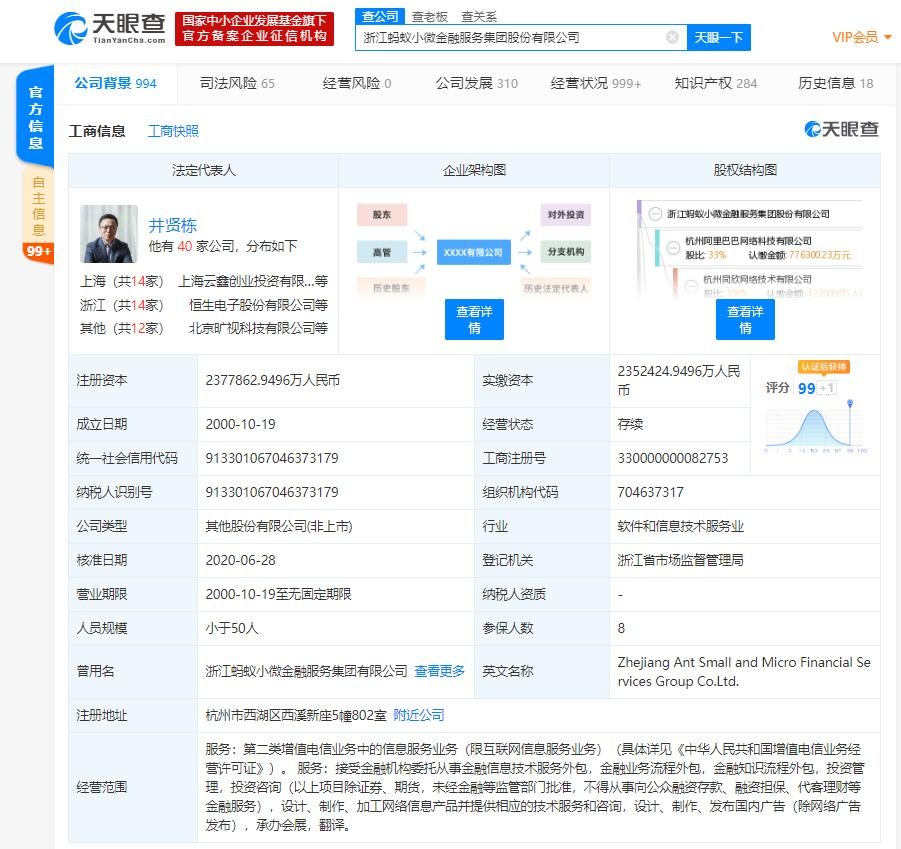Open the 司法风险 tab
Screen dimensions: 901x849
click(x=237, y=83)
